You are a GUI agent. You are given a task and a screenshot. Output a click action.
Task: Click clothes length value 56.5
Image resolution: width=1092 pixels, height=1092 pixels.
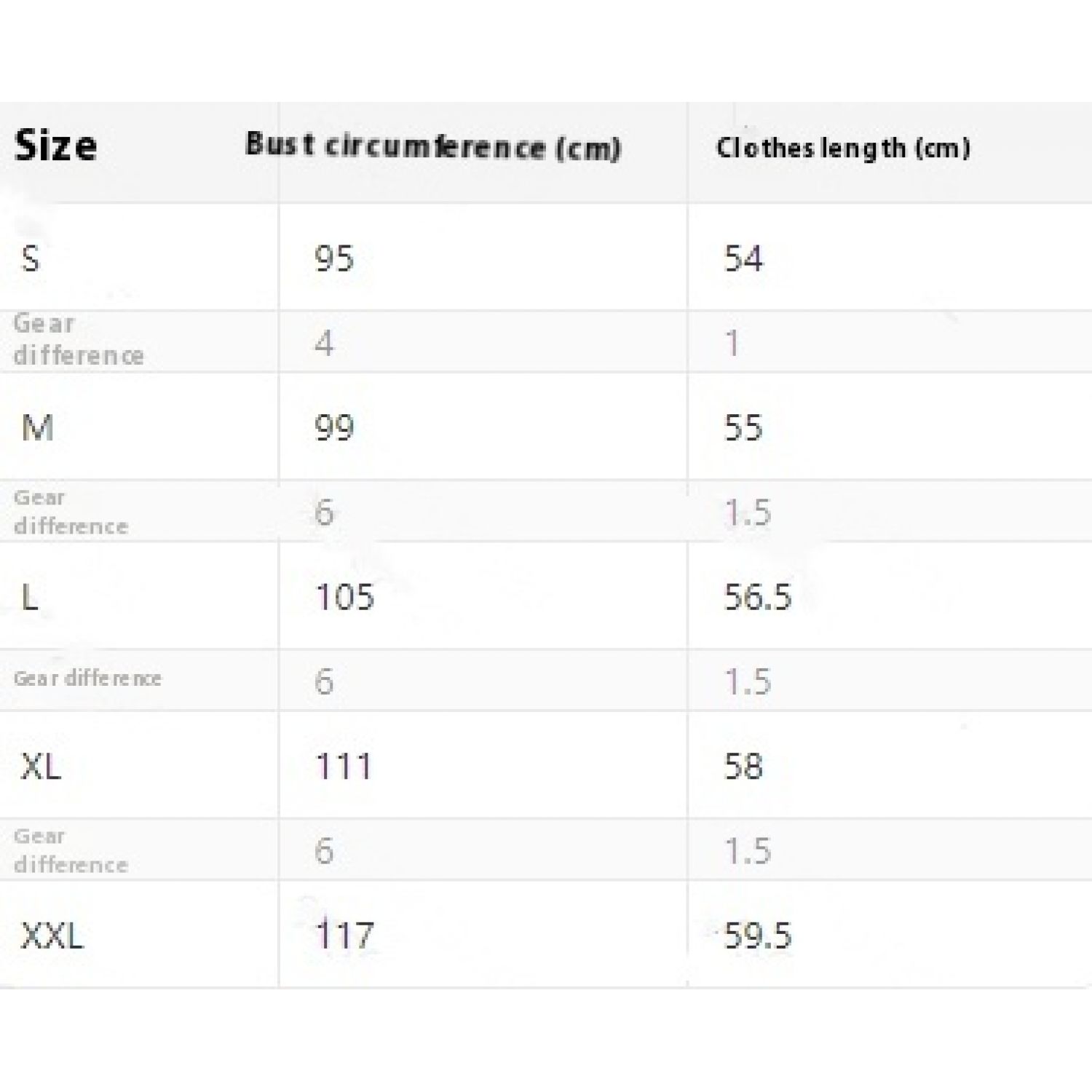pos(757,597)
